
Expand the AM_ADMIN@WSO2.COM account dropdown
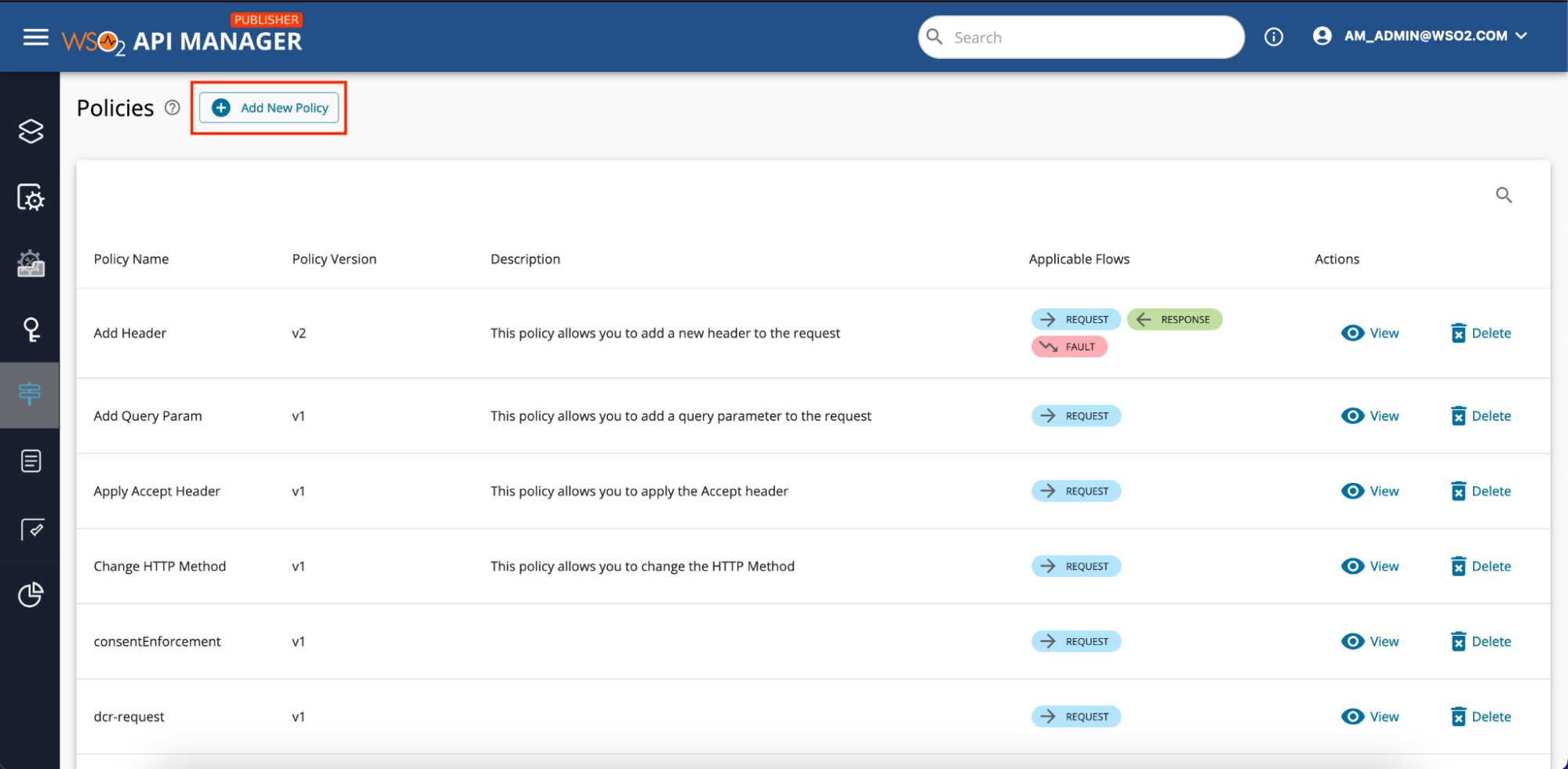1436,36
